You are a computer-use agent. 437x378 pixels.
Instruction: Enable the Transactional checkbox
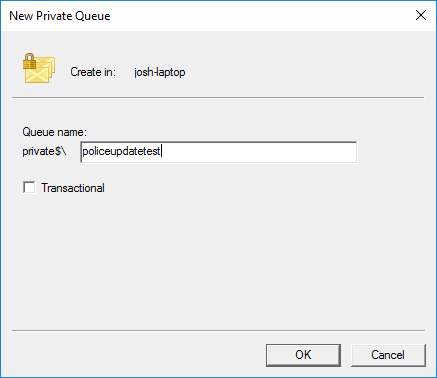click(x=29, y=187)
